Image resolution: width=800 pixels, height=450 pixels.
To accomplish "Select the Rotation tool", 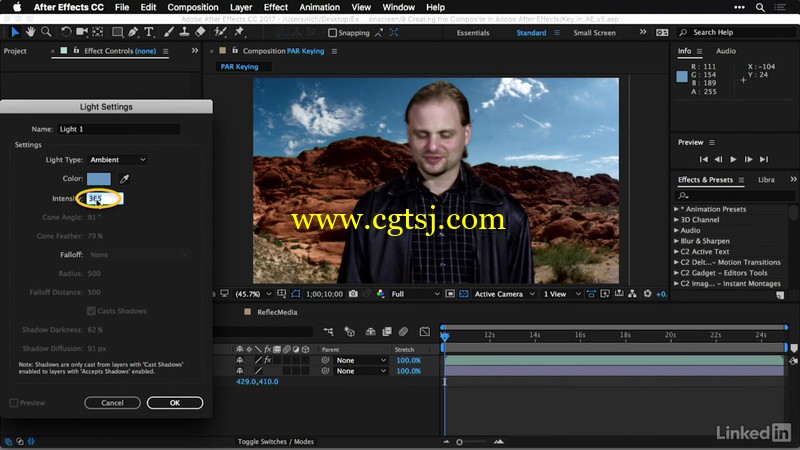I will coord(66,32).
